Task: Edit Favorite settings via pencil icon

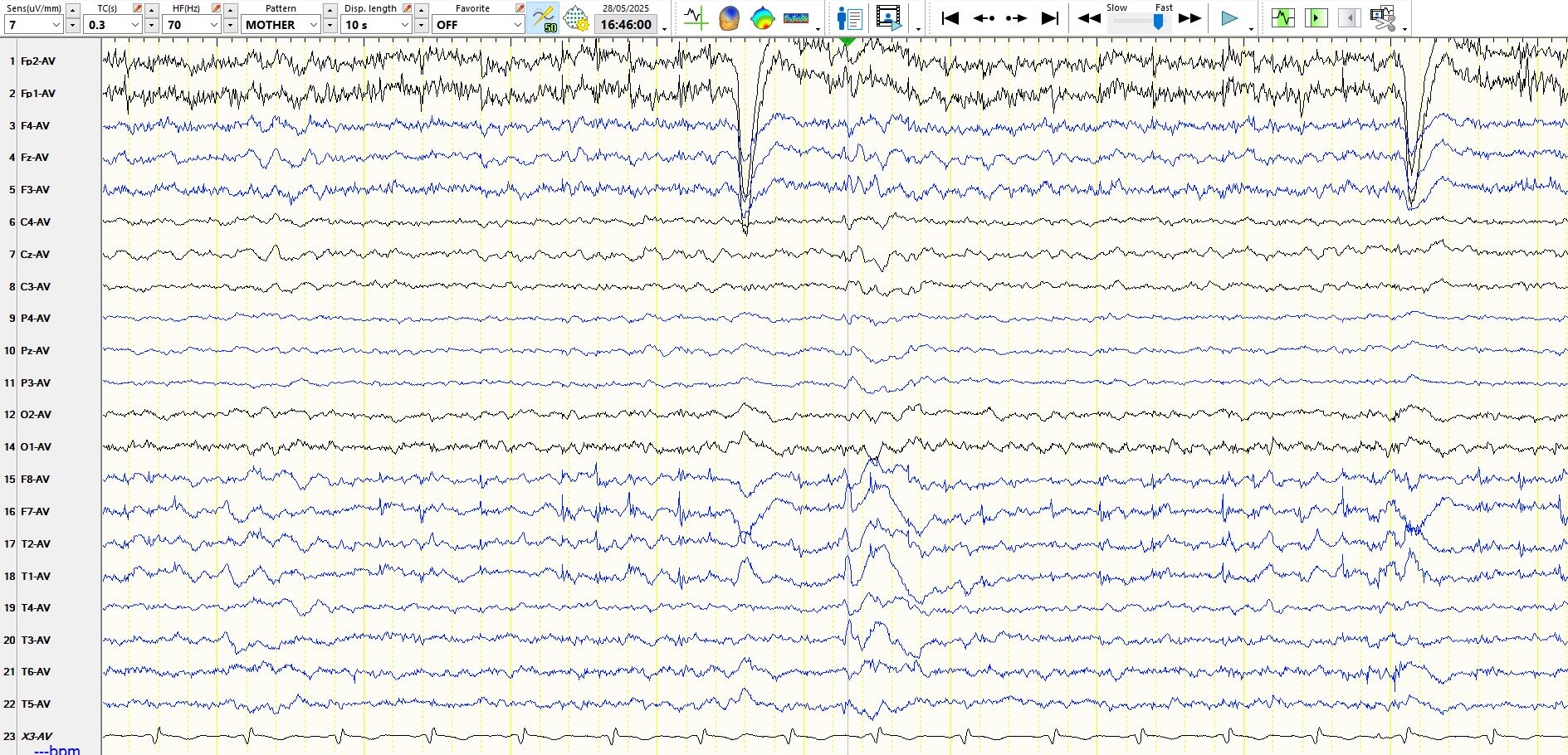Action: pyautogui.click(x=520, y=8)
